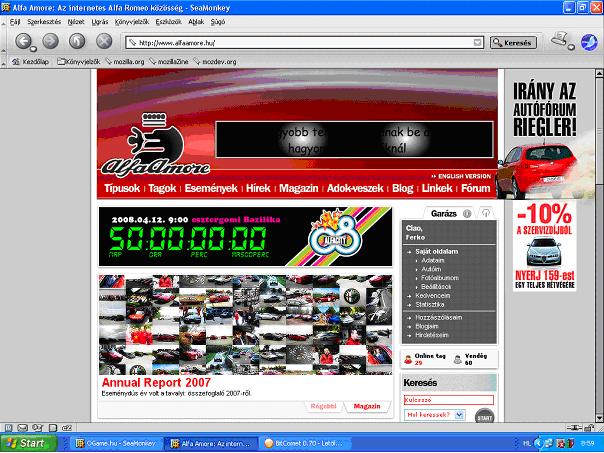Open the Print button dropdown arrow
The width and height of the screenshot is (604, 453).
(x=571, y=47)
